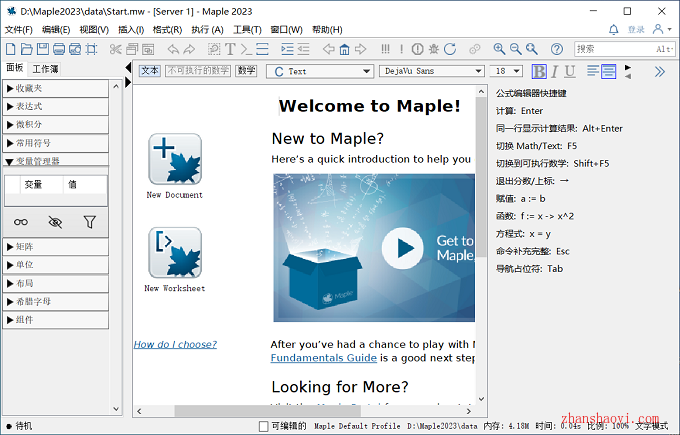Expand the 单位 palette
The height and width of the screenshot is (435, 680).
point(56,265)
